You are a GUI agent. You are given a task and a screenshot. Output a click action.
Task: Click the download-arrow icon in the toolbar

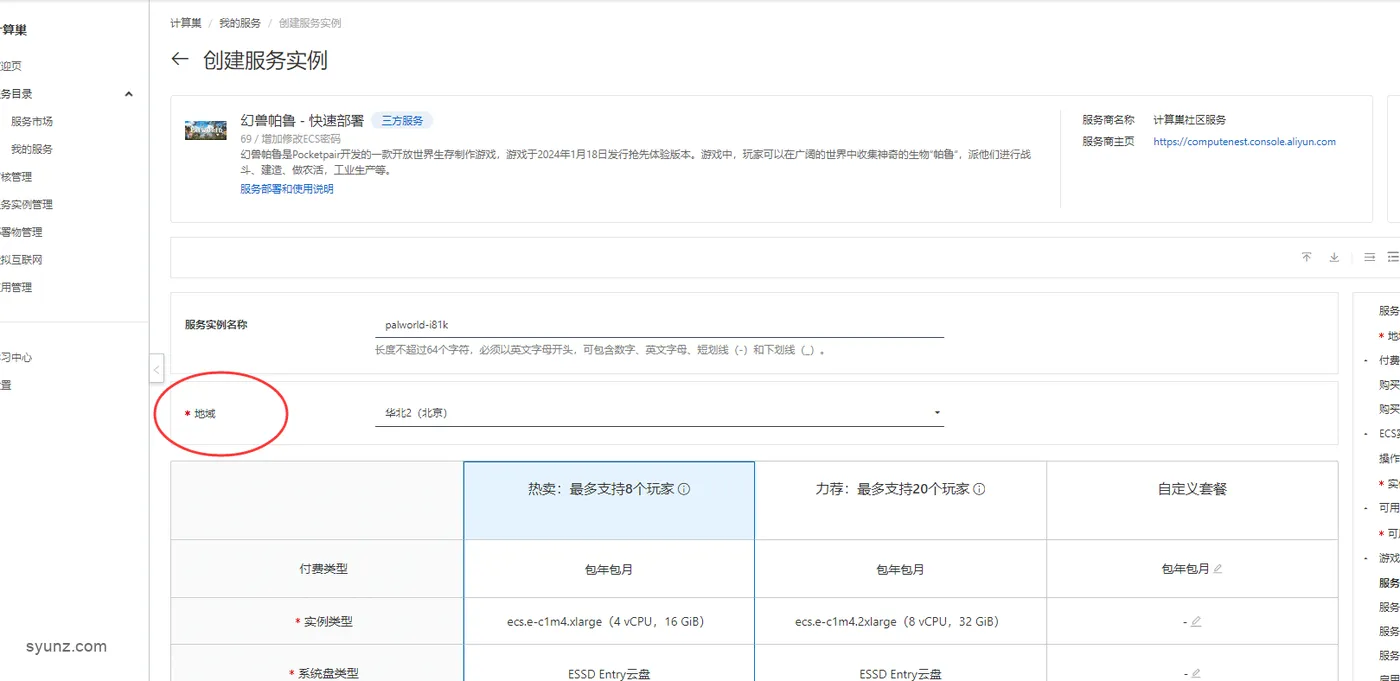click(x=1334, y=257)
